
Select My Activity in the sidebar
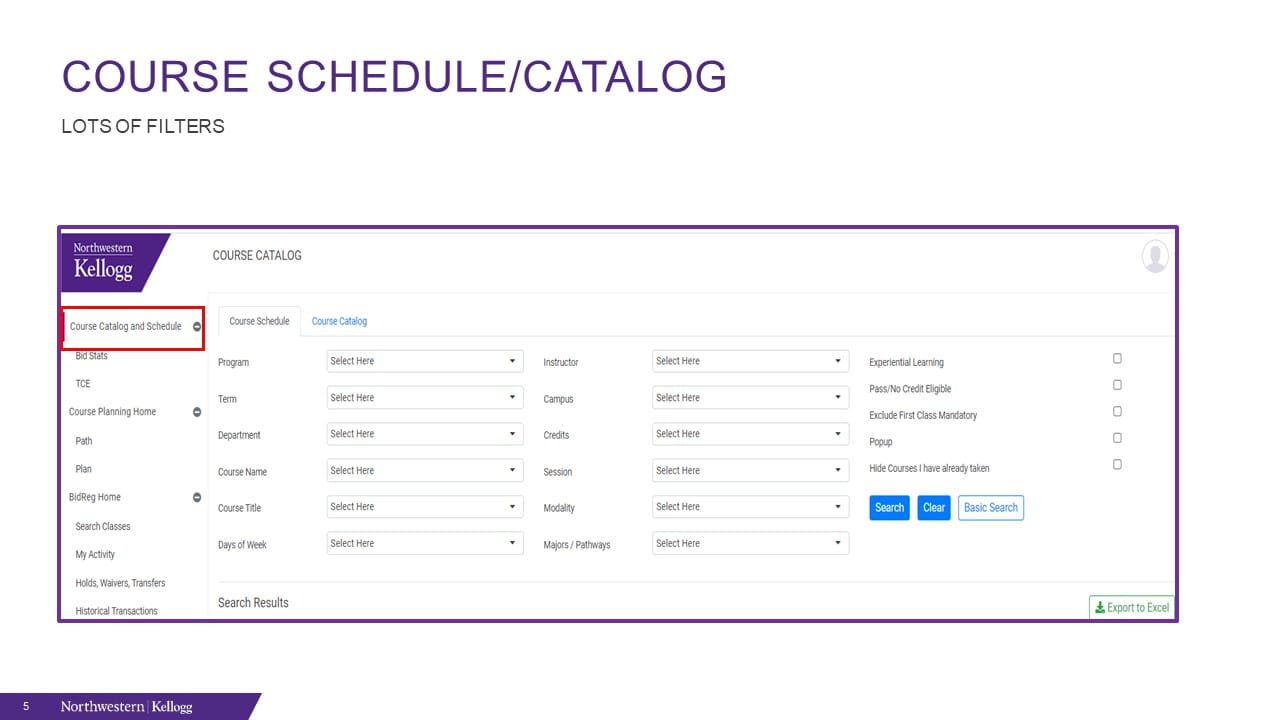pyautogui.click(x=95, y=554)
